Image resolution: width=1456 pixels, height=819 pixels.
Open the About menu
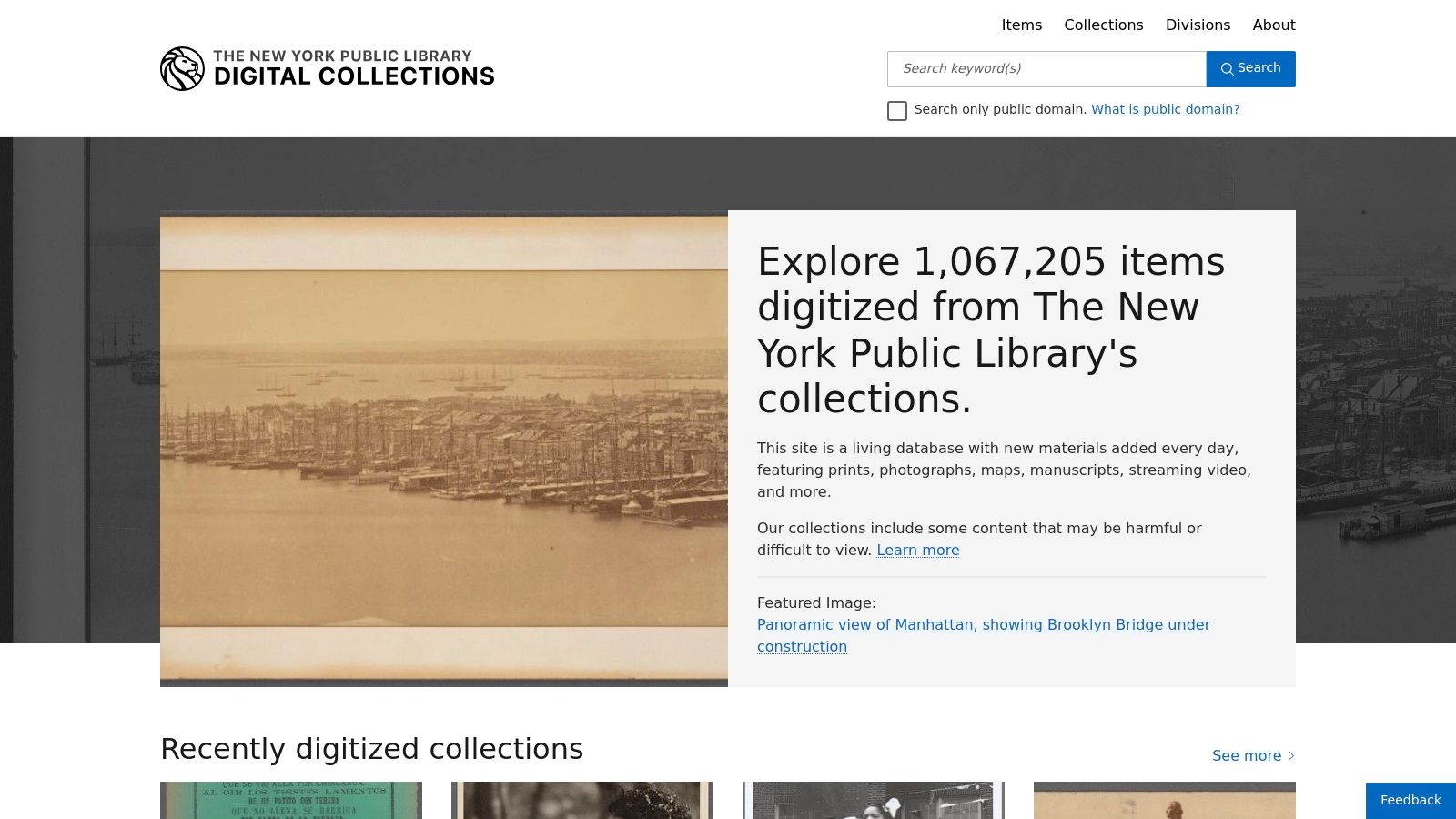1273,25
